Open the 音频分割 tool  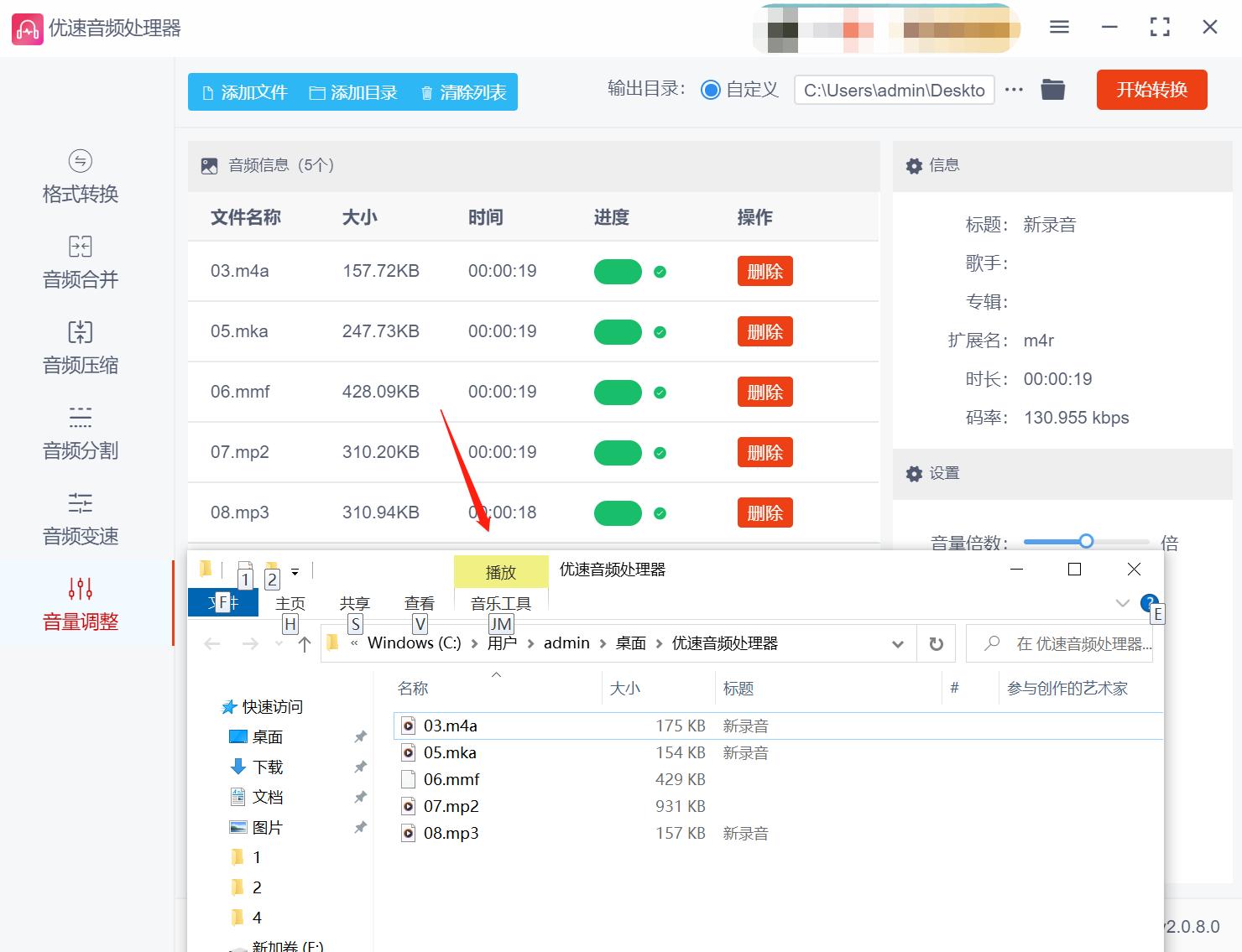click(78, 433)
